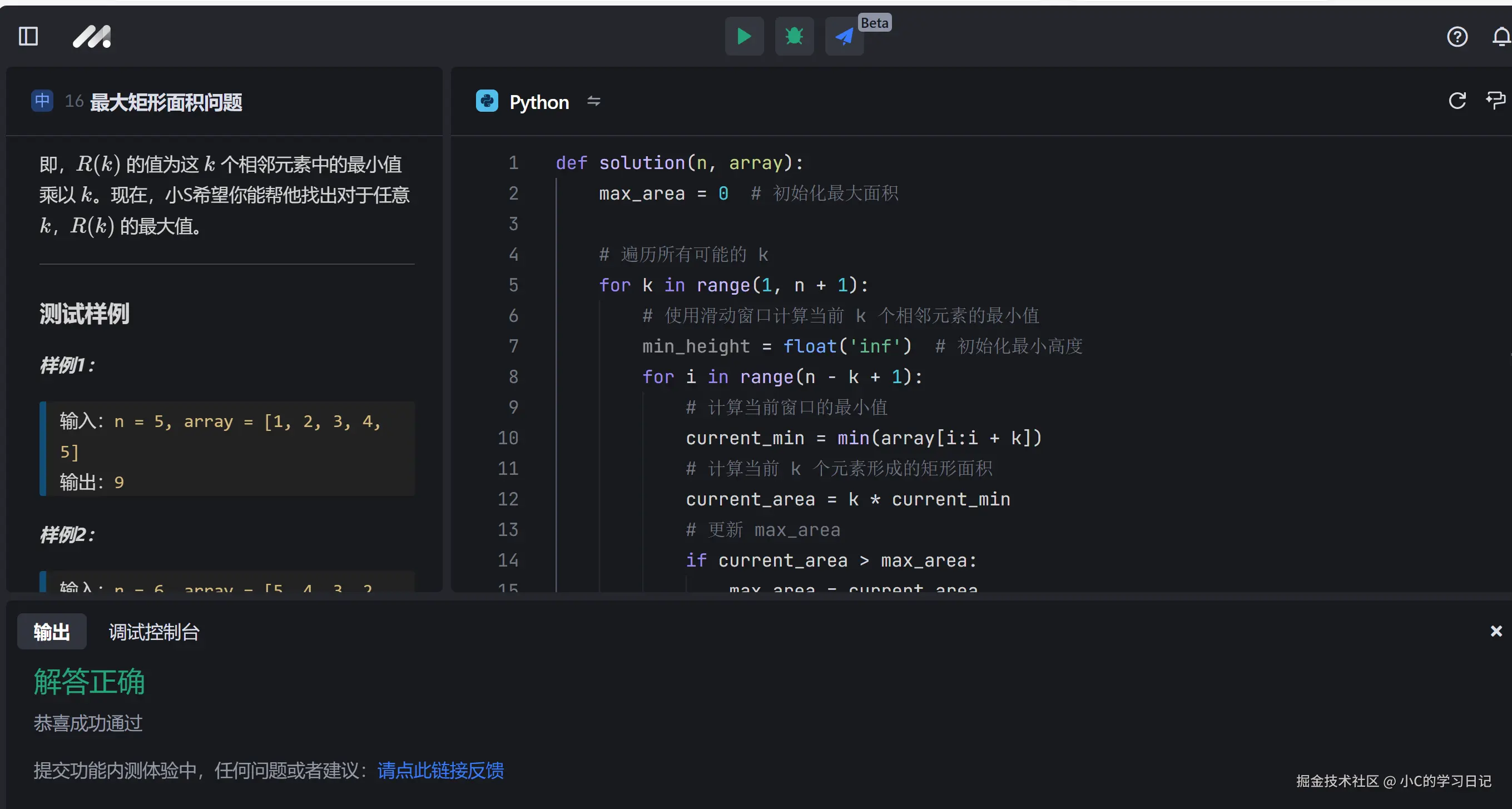This screenshot has width=1512, height=809.
Task: Run the code with the play button
Action: point(743,36)
